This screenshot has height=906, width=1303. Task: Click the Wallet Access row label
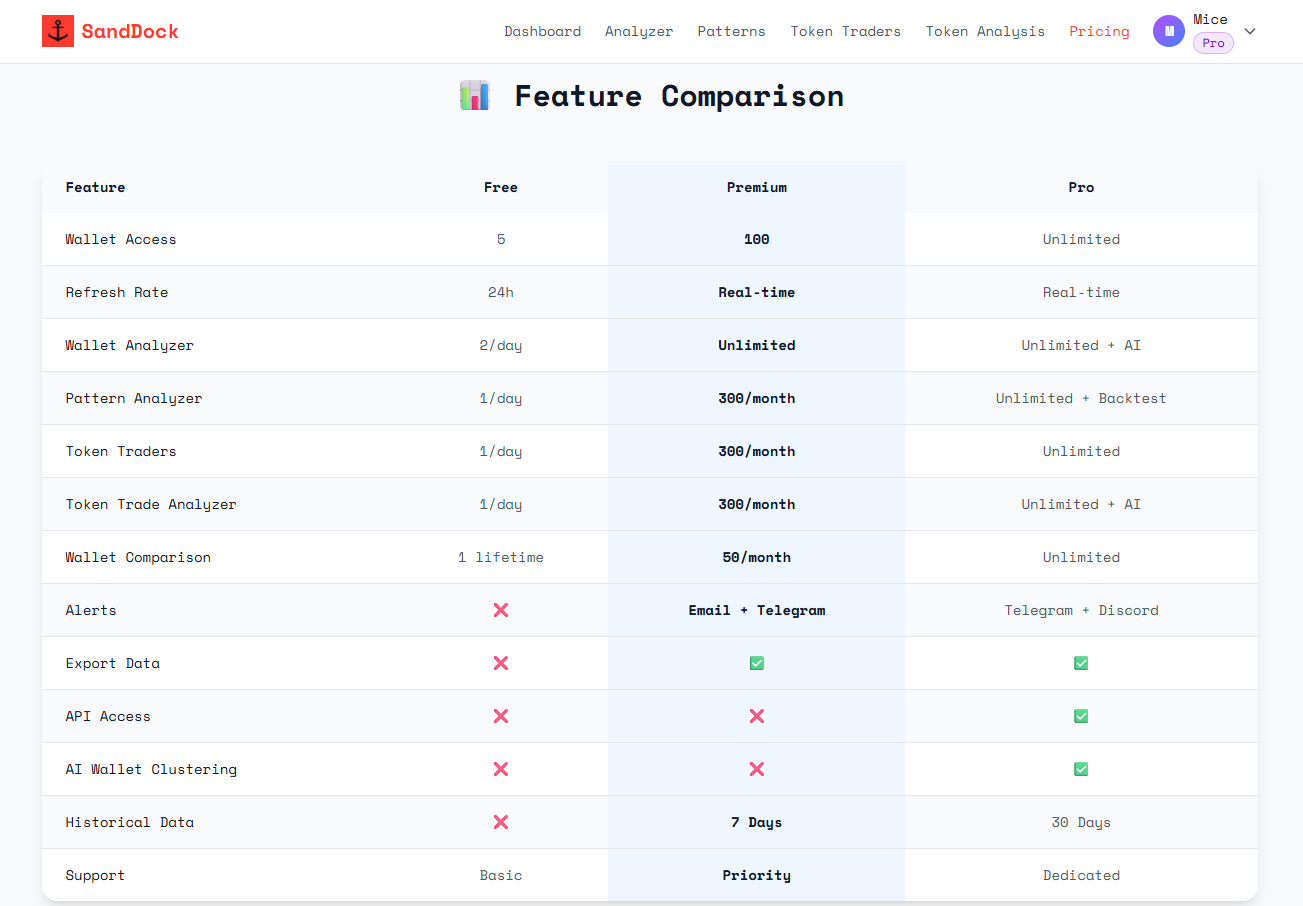click(x=121, y=239)
